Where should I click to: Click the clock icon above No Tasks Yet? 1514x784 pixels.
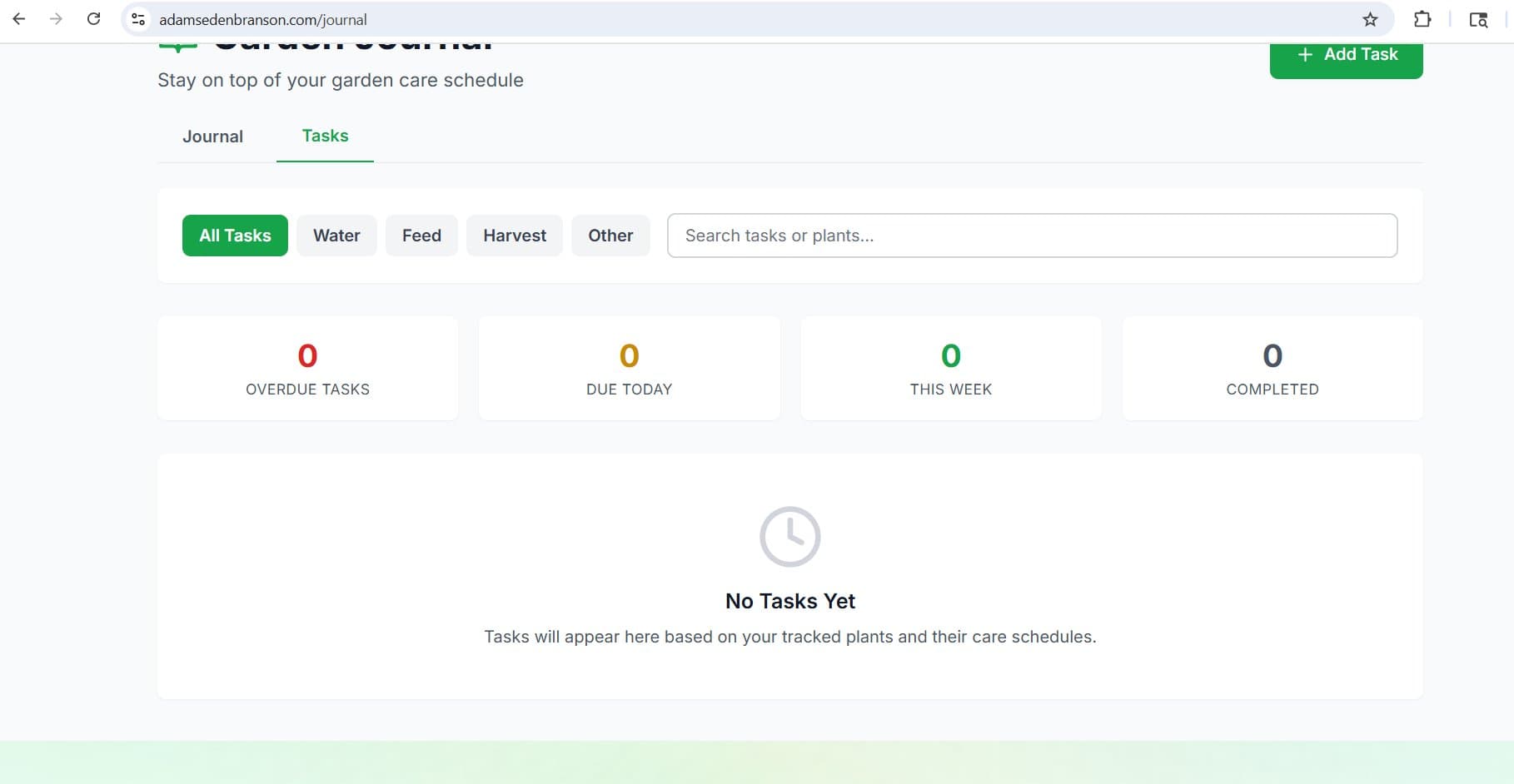(x=789, y=536)
